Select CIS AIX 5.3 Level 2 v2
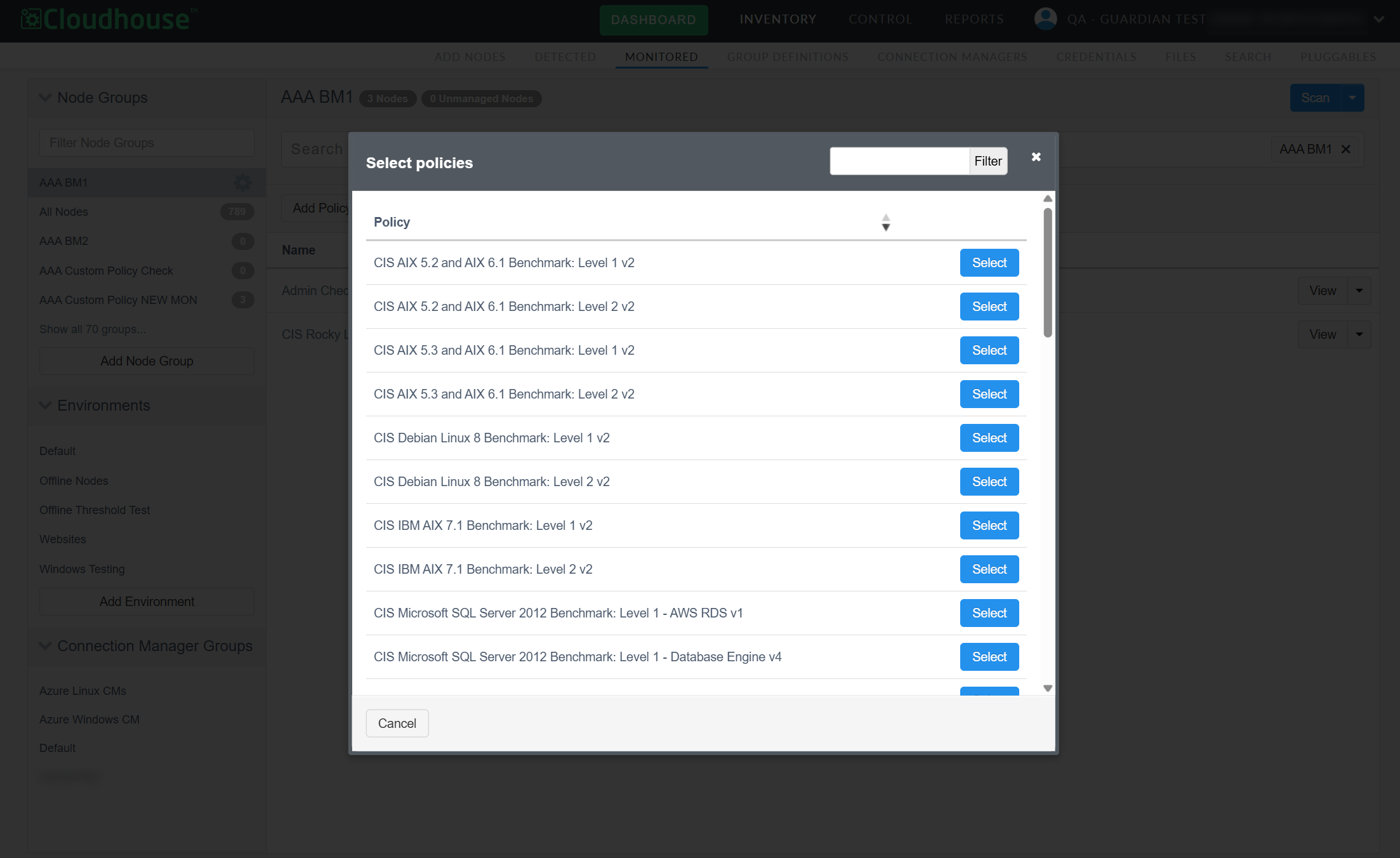Image resolution: width=1400 pixels, height=858 pixels. pyautogui.click(x=989, y=394)
